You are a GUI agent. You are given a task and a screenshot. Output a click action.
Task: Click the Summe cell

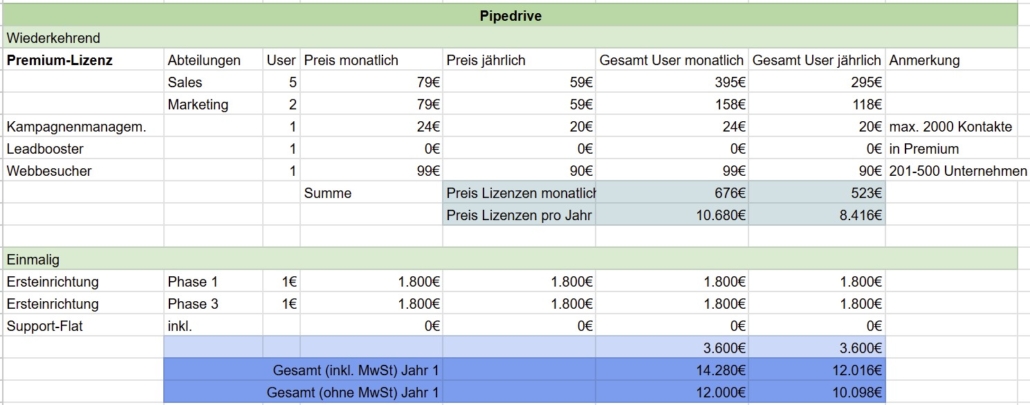click(x=328, y=193)
